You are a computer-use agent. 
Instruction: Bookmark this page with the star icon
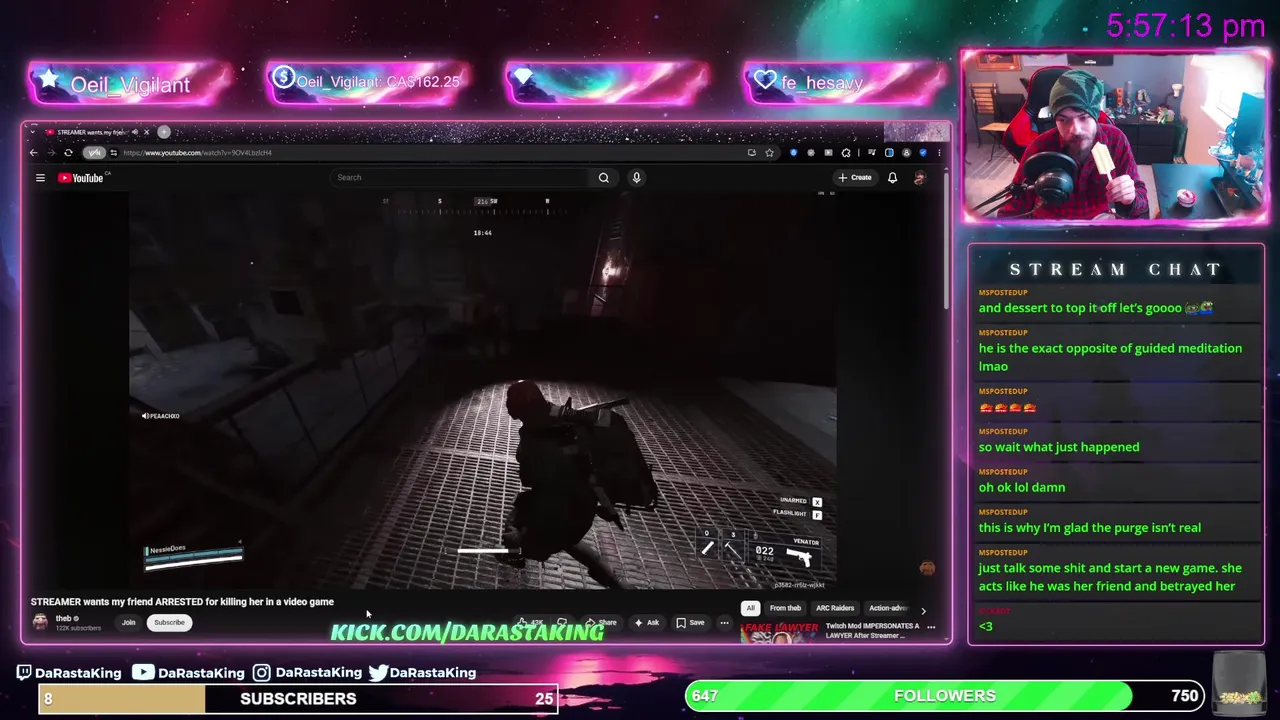[x=769, y=152]
